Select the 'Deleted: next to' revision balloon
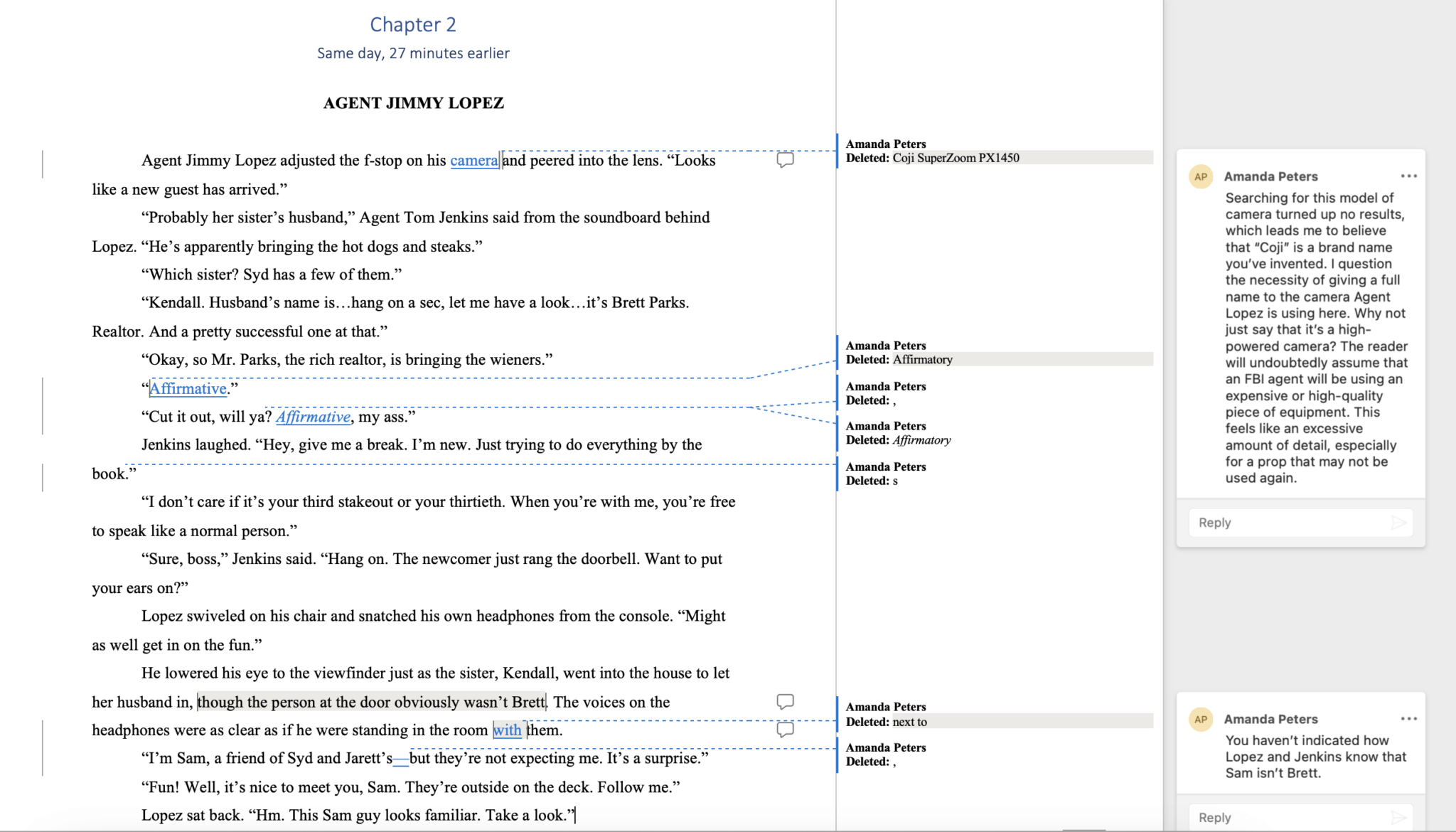 (x=910, y=722)
